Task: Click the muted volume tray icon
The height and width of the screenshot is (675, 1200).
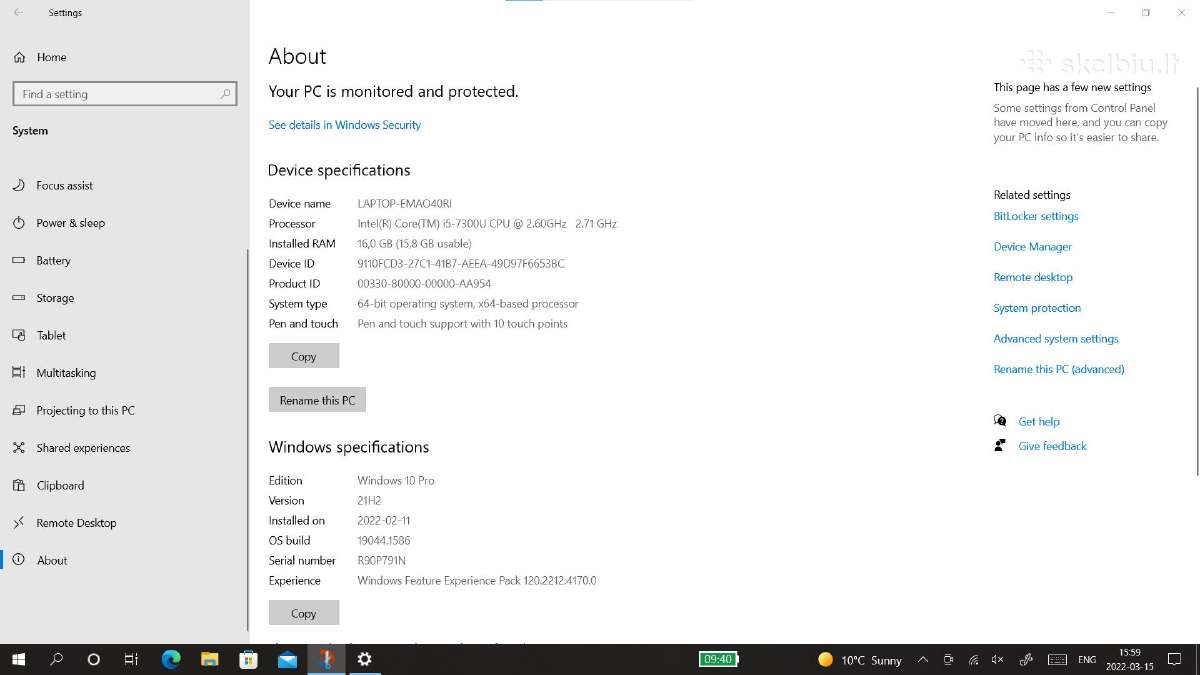Action: [997, 659]
